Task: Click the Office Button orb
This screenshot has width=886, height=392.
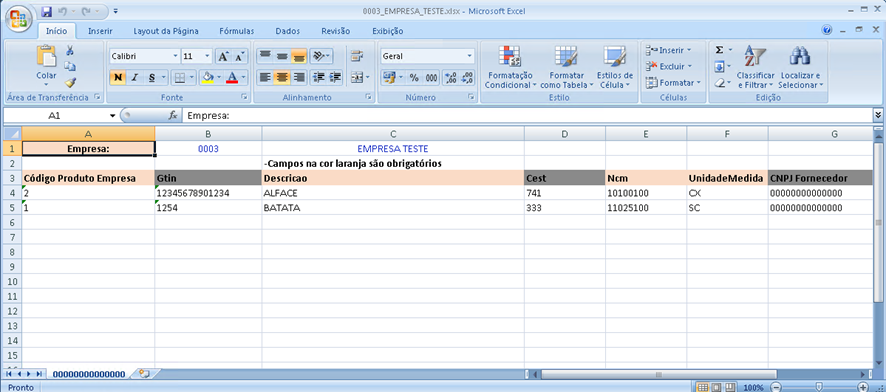Action: 18,19
